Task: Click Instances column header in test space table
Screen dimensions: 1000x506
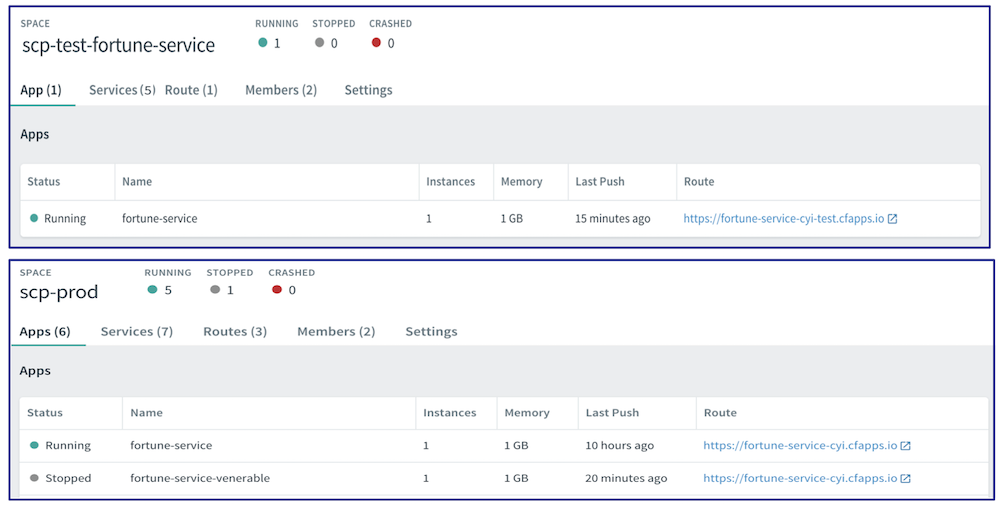Action: [x=451, y=182]
